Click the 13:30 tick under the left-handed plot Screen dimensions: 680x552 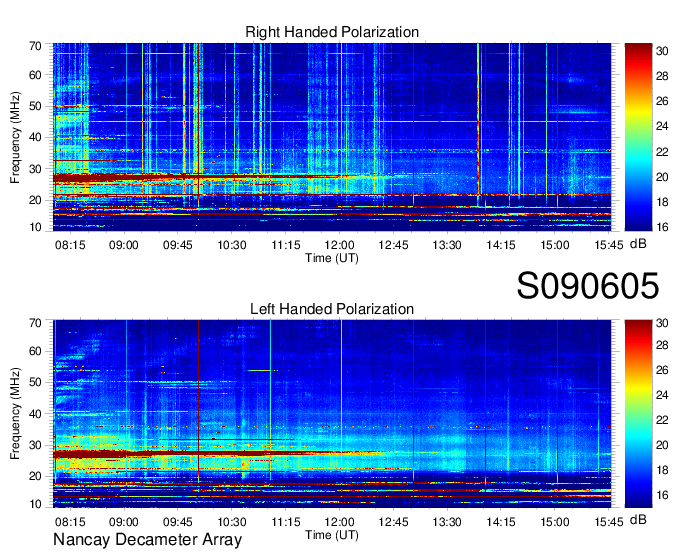click(x=447, y=522)
